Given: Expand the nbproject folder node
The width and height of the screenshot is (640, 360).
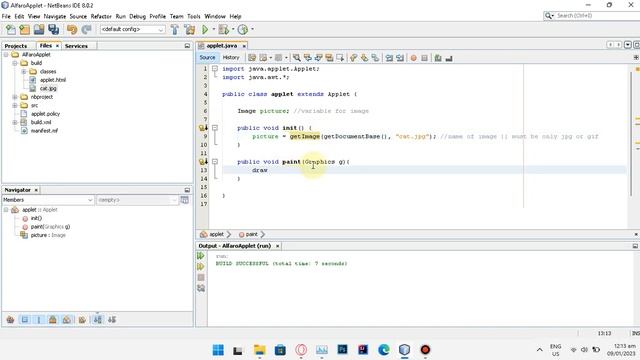Looking at the screenshot, I should (15, 97).
